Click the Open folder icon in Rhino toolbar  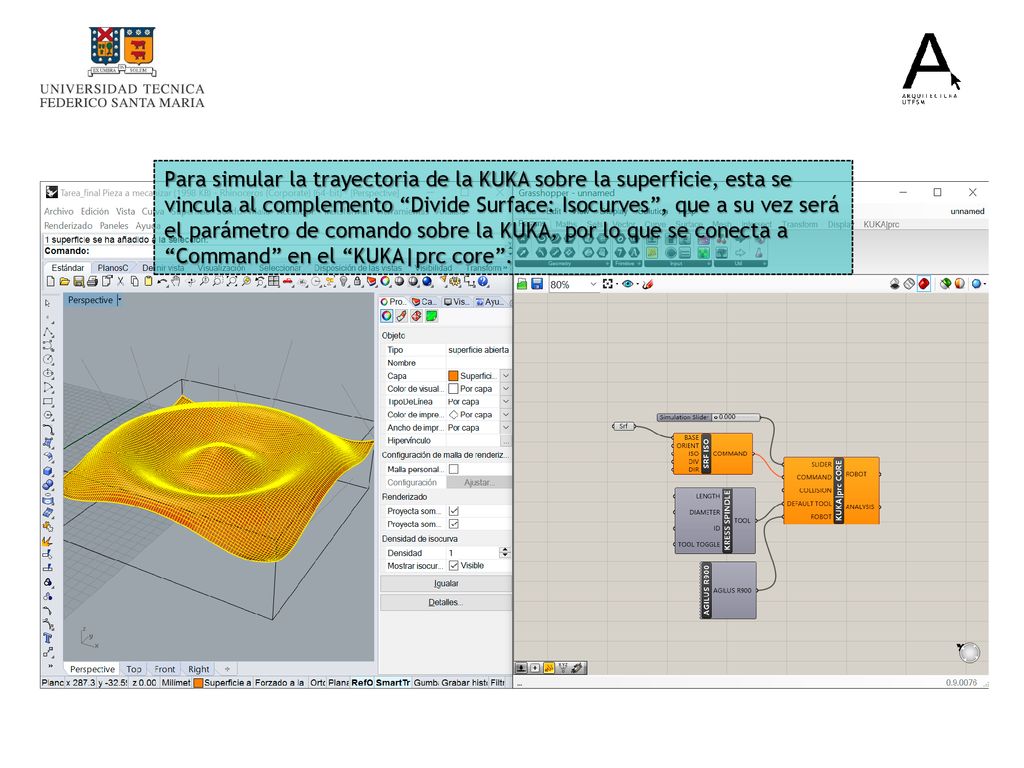(x=65, y=281)
